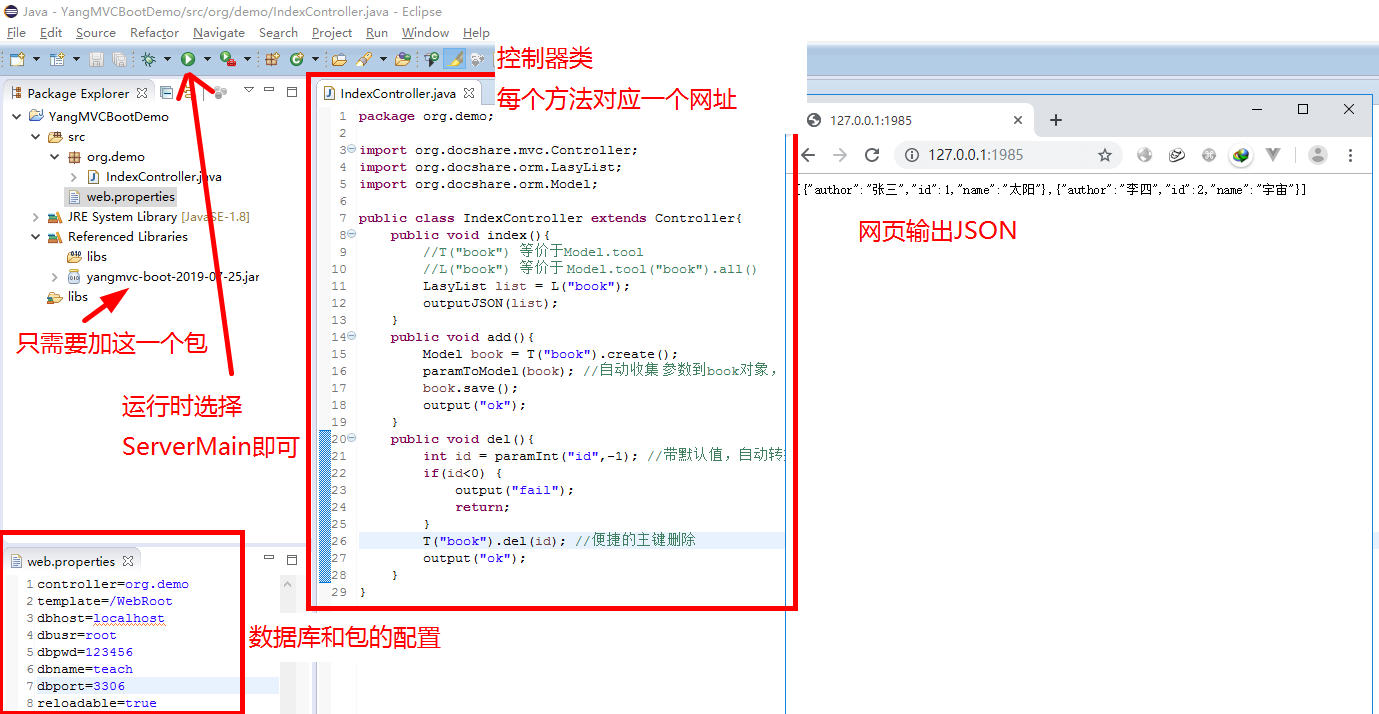This screenshot has width=1379, height=714.
Task: Click the browser Forward arrow
Action: pyautogui.click(x=840, y=155)
